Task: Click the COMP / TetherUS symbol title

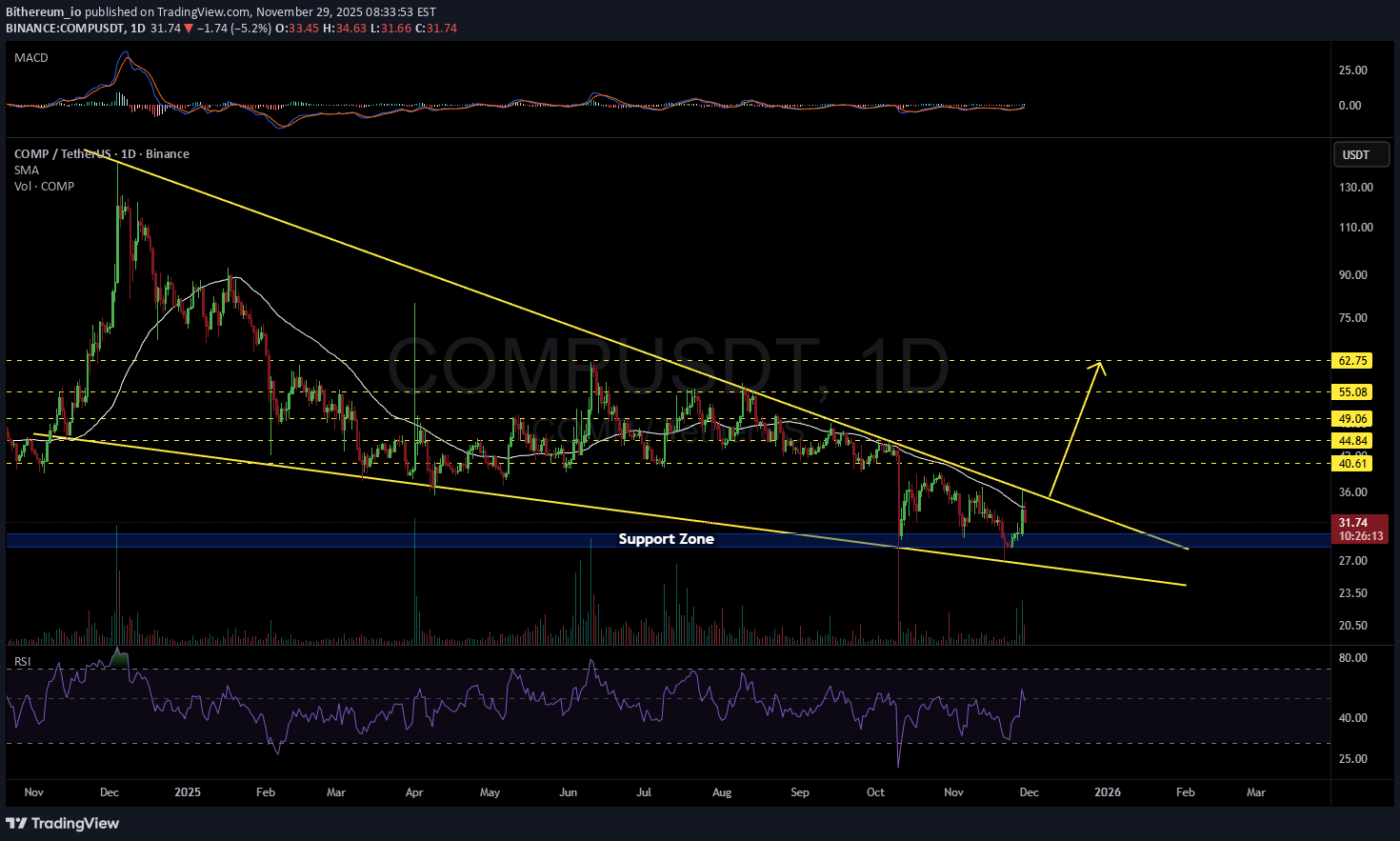Action: click(x=62, y=154)
